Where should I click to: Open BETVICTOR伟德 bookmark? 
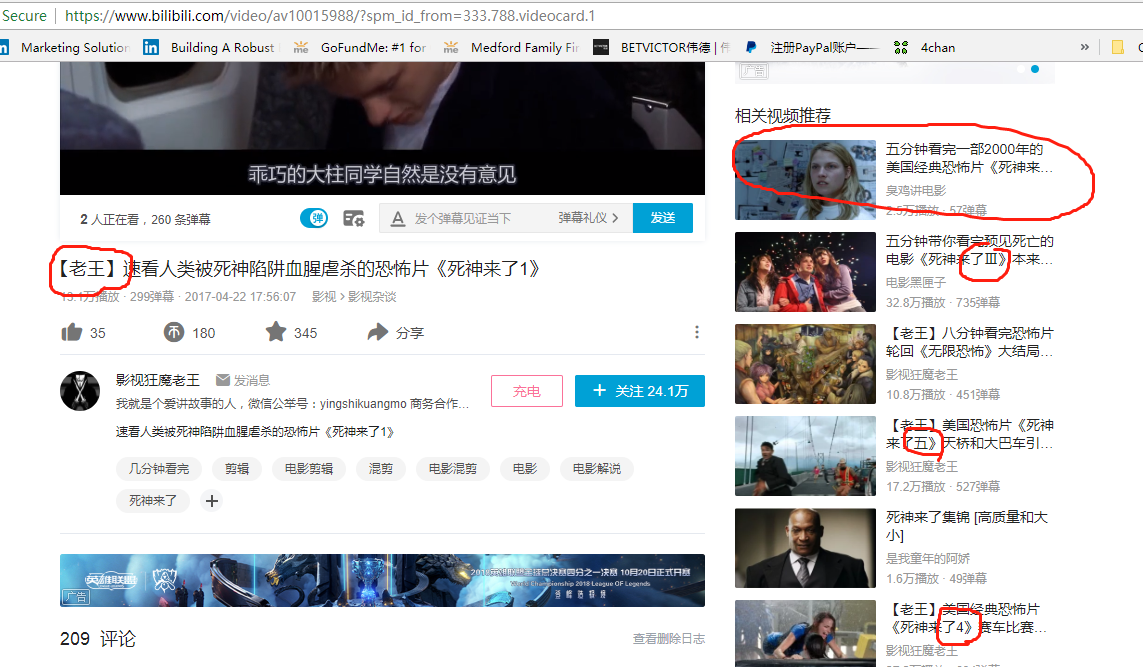point(662,47)
